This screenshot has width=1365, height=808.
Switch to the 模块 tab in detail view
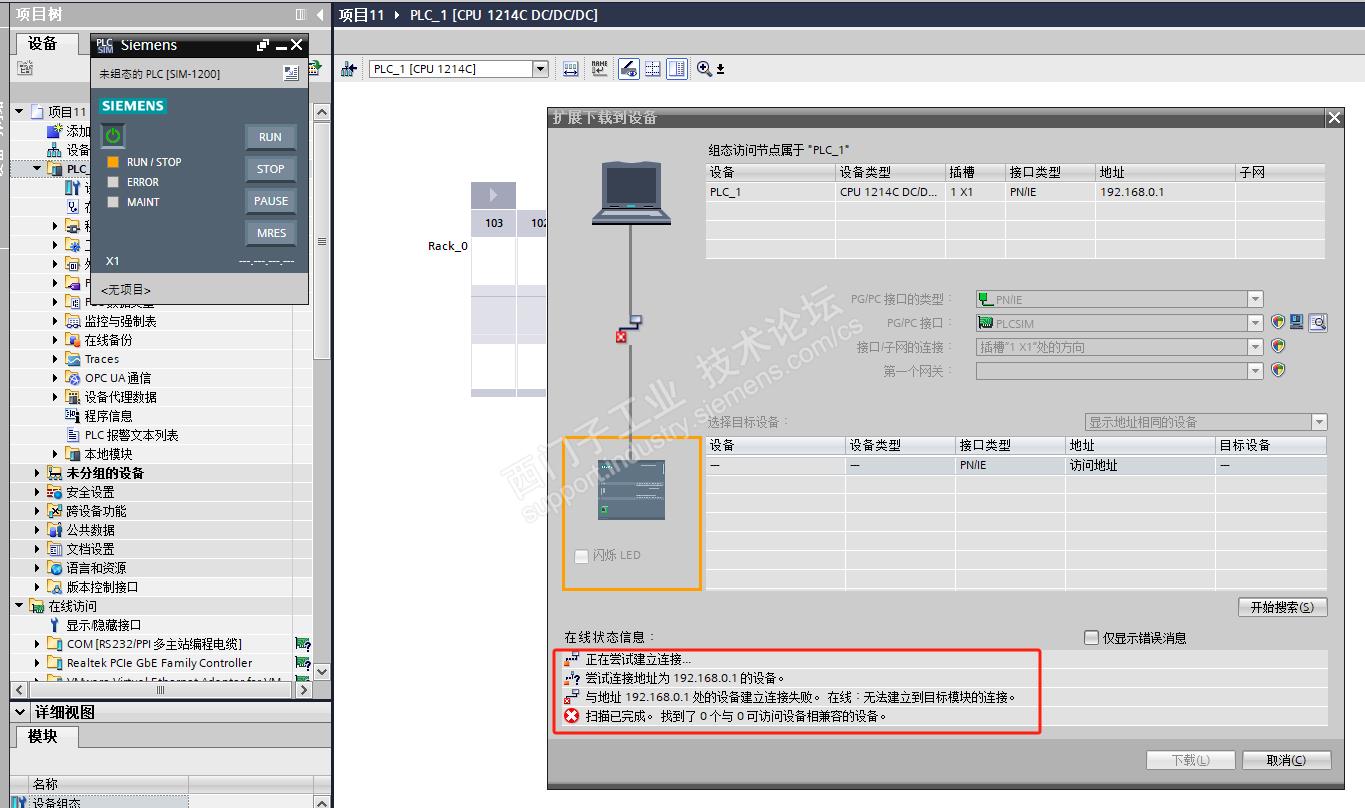coord(43,736)
